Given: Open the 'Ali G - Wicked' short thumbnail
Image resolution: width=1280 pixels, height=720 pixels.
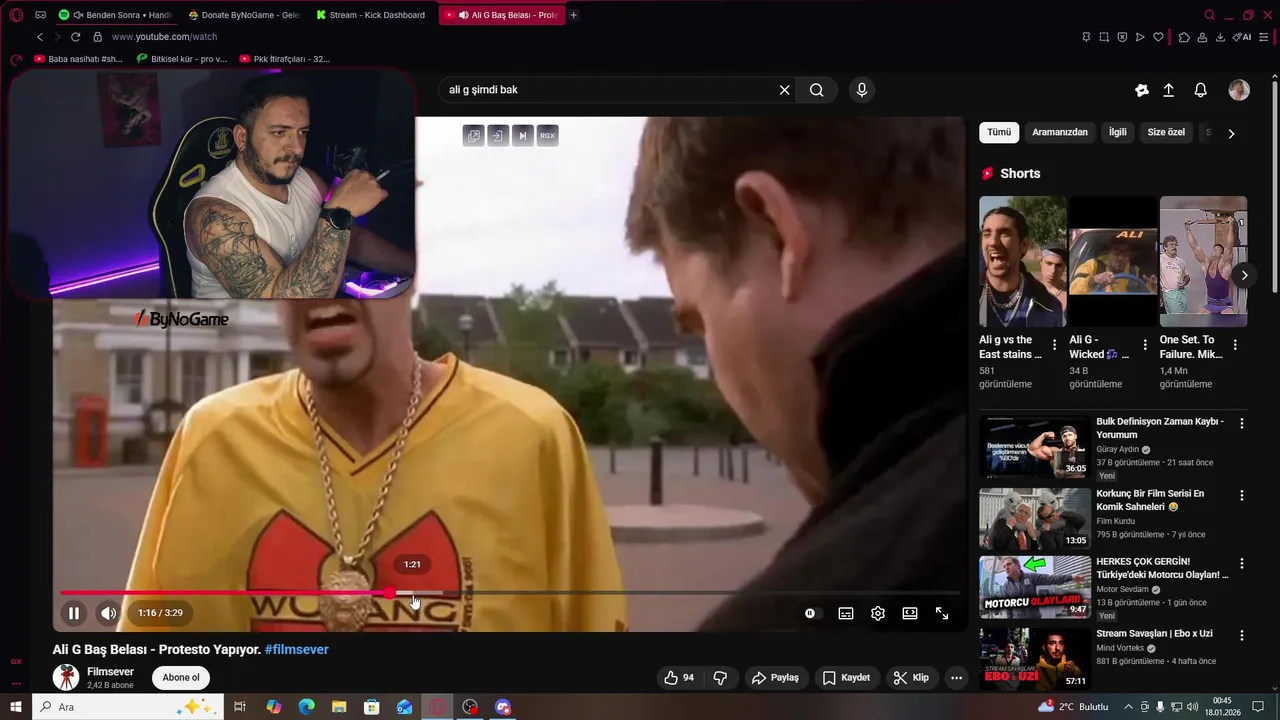Looking at the screenshot, I should [1112, 261].
